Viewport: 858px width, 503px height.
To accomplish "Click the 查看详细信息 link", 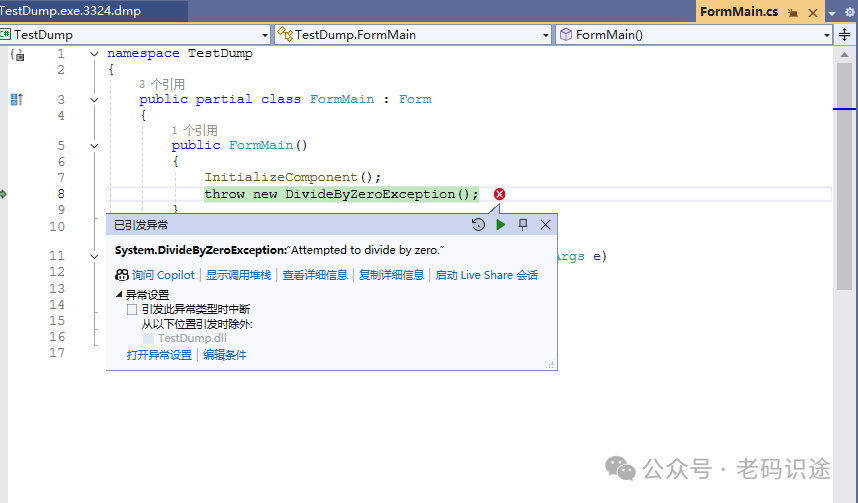I will pos(315,275).
